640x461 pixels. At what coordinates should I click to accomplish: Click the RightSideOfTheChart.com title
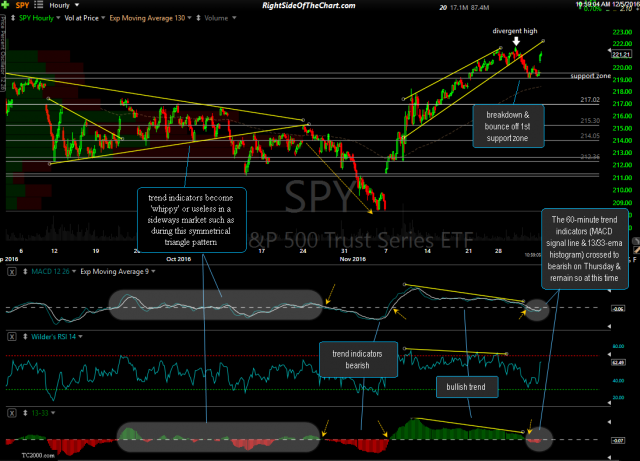[309, 6]
